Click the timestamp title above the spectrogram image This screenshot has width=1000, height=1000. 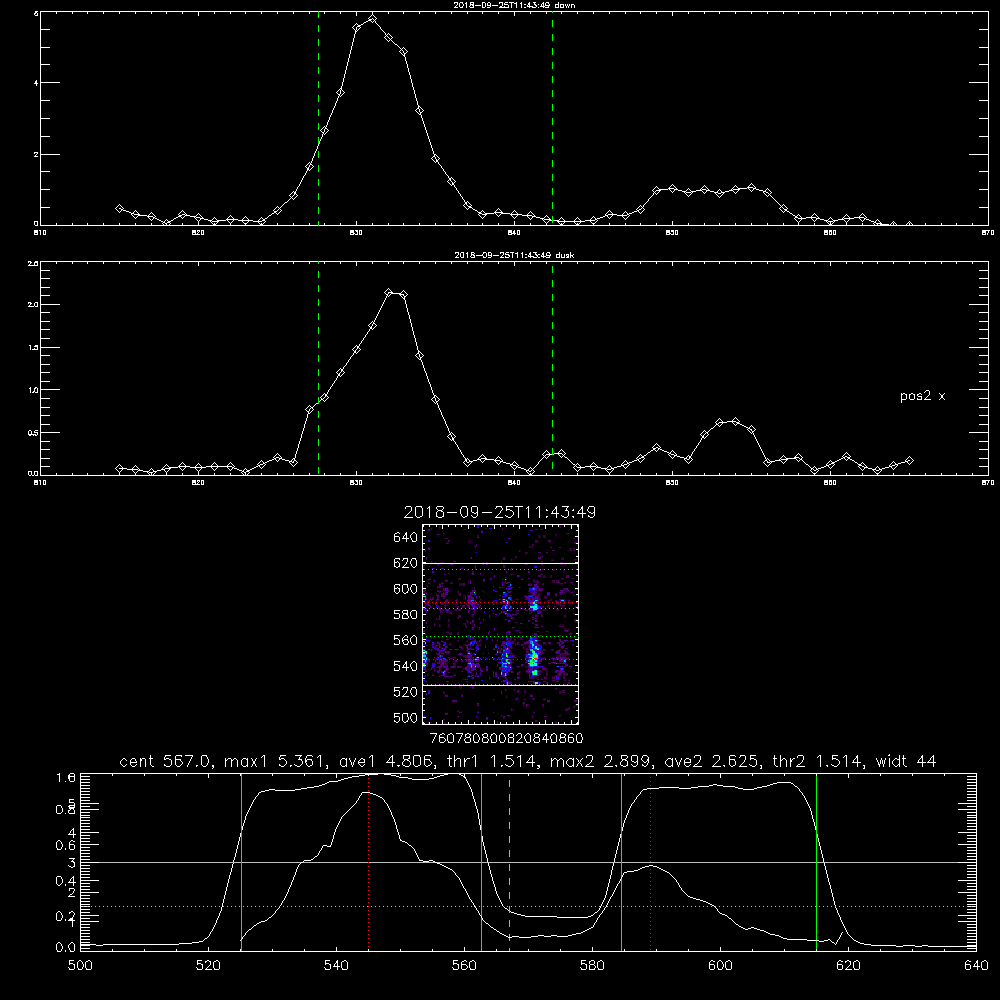coord(500,512)
